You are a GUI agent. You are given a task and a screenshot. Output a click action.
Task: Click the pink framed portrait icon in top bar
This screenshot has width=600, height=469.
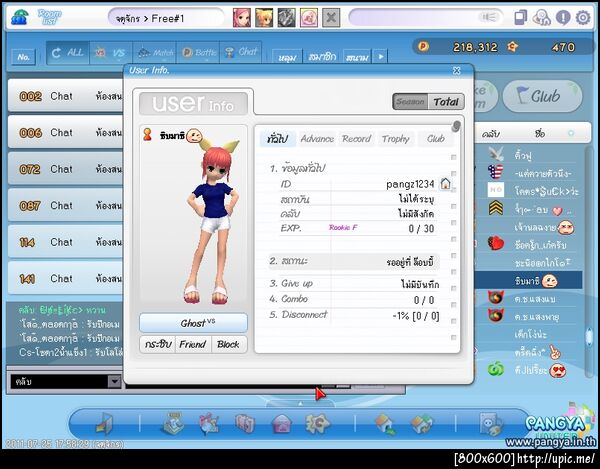[308, 18]
